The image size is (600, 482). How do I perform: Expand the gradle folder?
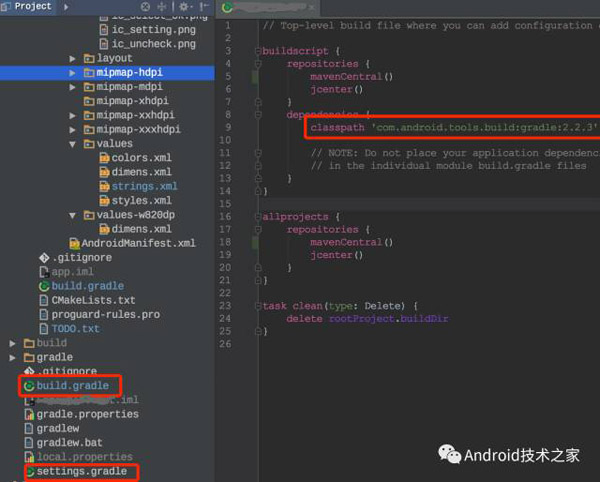click(x=13, y=358)
